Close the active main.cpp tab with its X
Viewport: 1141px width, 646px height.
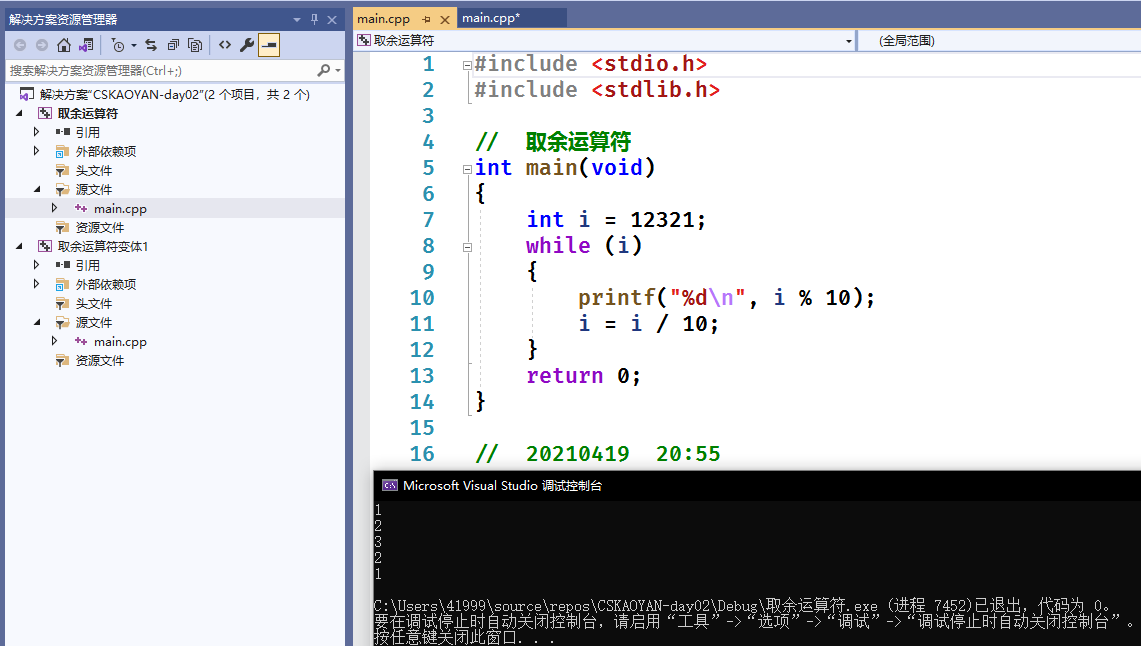tap(445, 20)
